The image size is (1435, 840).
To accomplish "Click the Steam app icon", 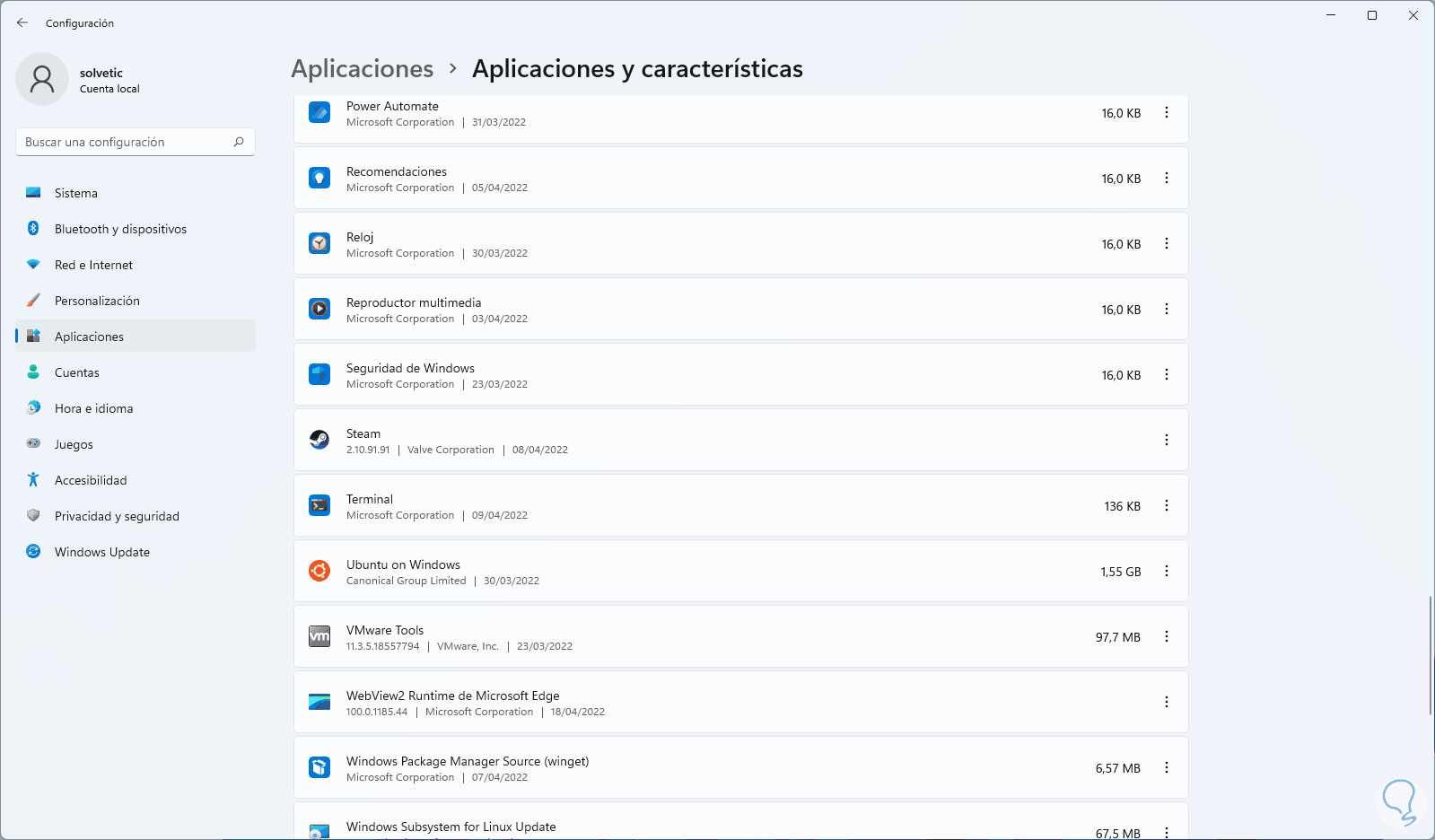I will pos(319,440).
